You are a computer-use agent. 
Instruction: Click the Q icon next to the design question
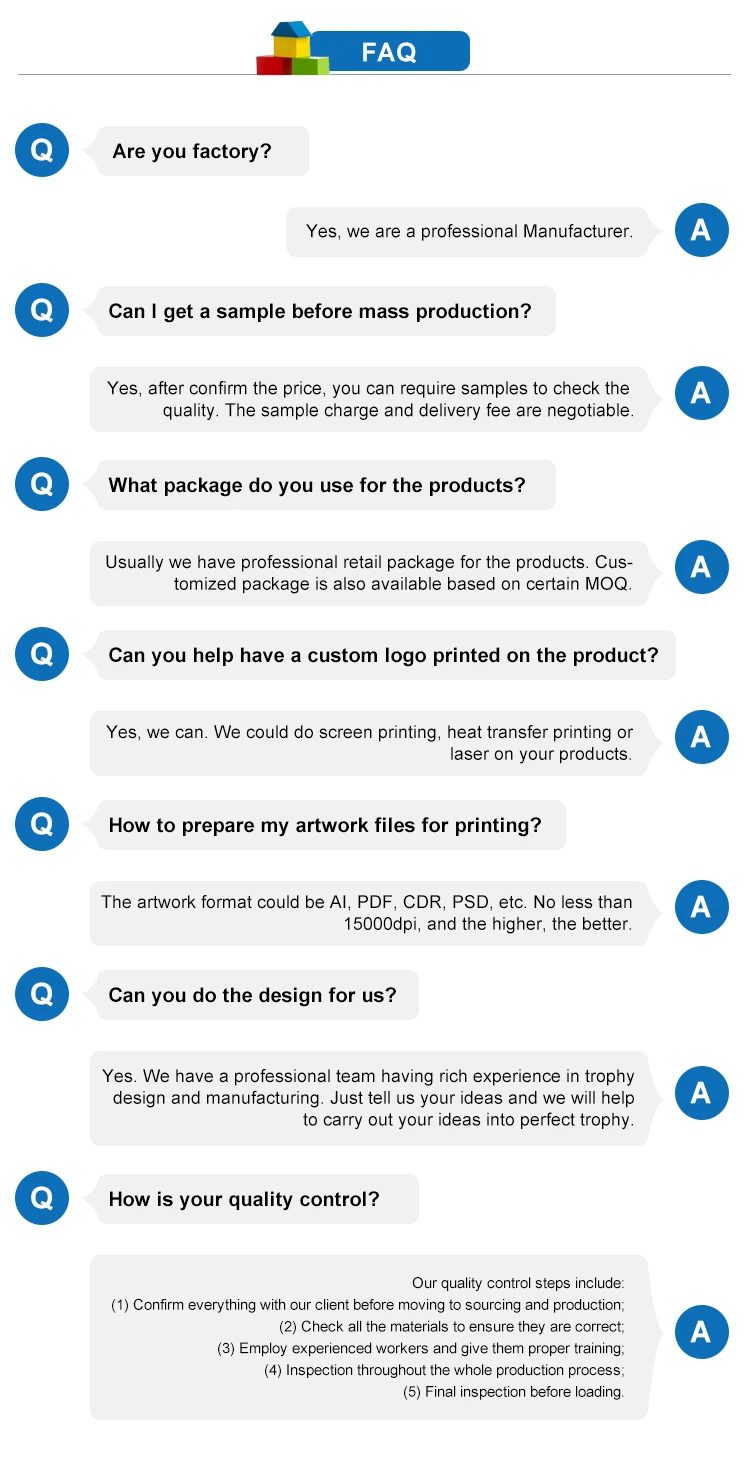coord(42,995)
